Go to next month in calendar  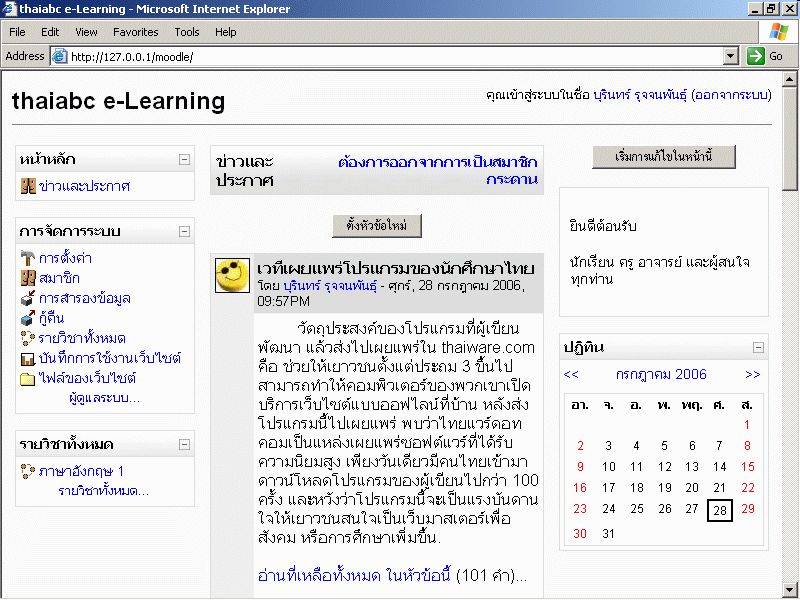click(752, 375)
